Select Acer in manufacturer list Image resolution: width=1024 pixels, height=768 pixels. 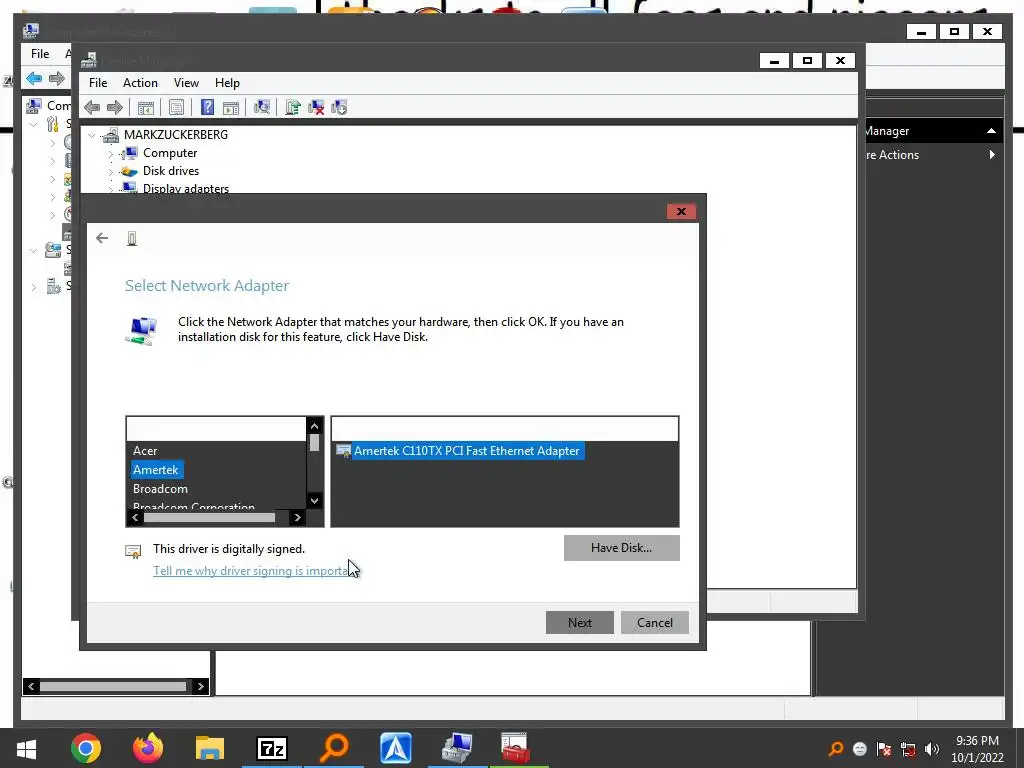click(x=145, y=451)
